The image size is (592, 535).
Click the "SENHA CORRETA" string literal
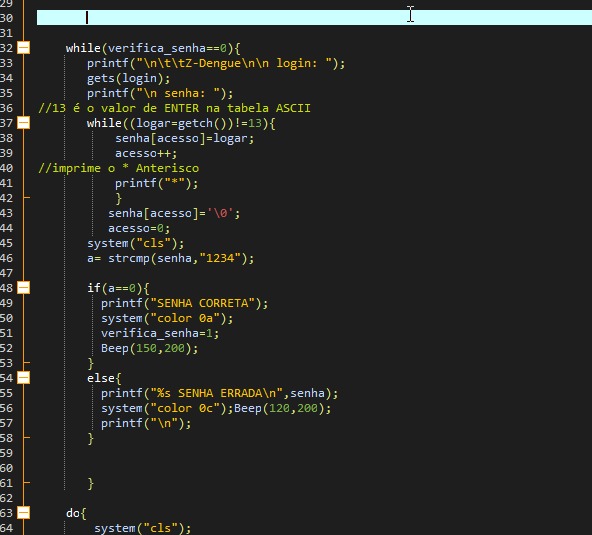tap(203, 303)
